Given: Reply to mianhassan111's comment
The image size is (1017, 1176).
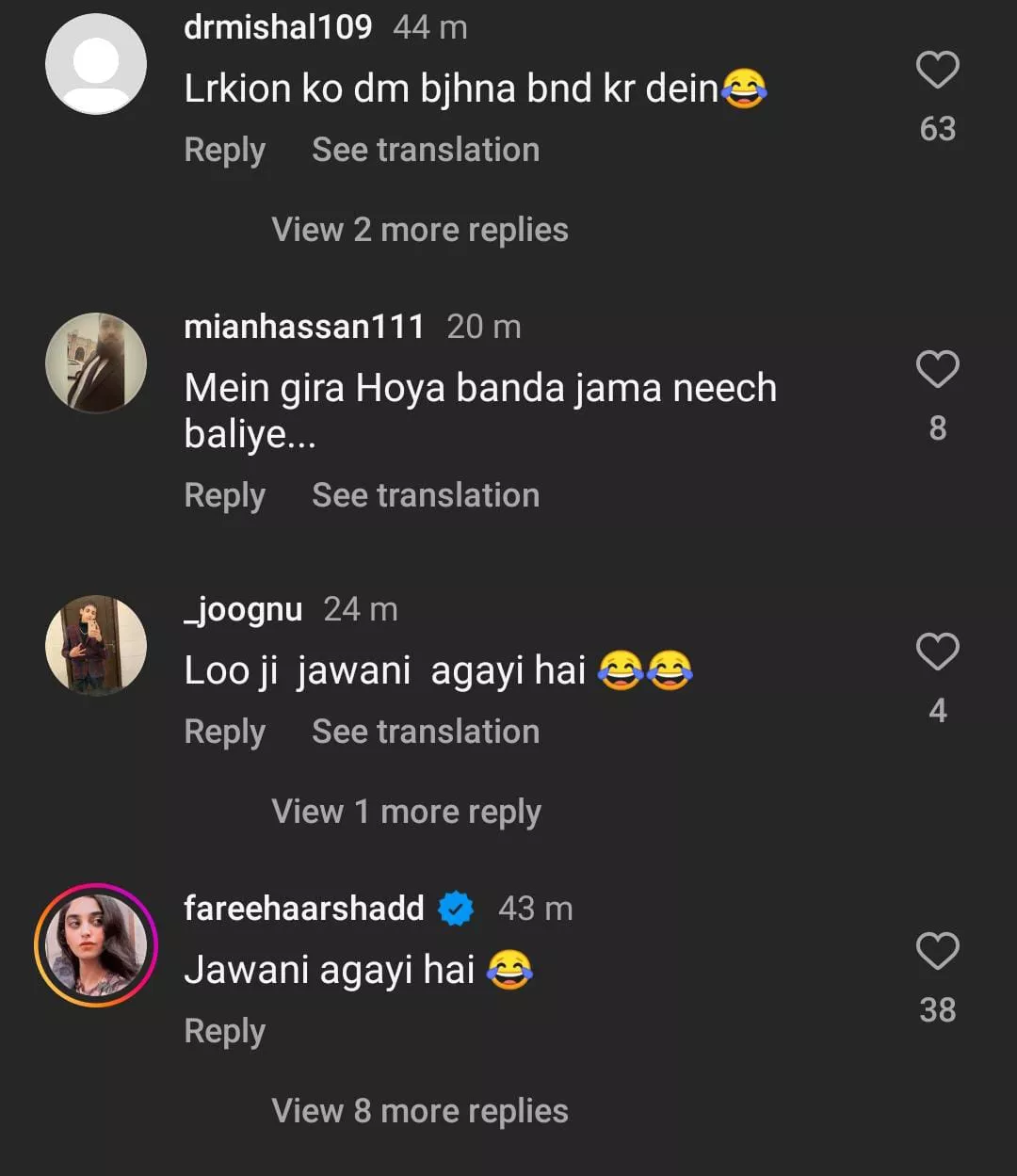Looking at the screenshot, I should click(x=224, y=496).
